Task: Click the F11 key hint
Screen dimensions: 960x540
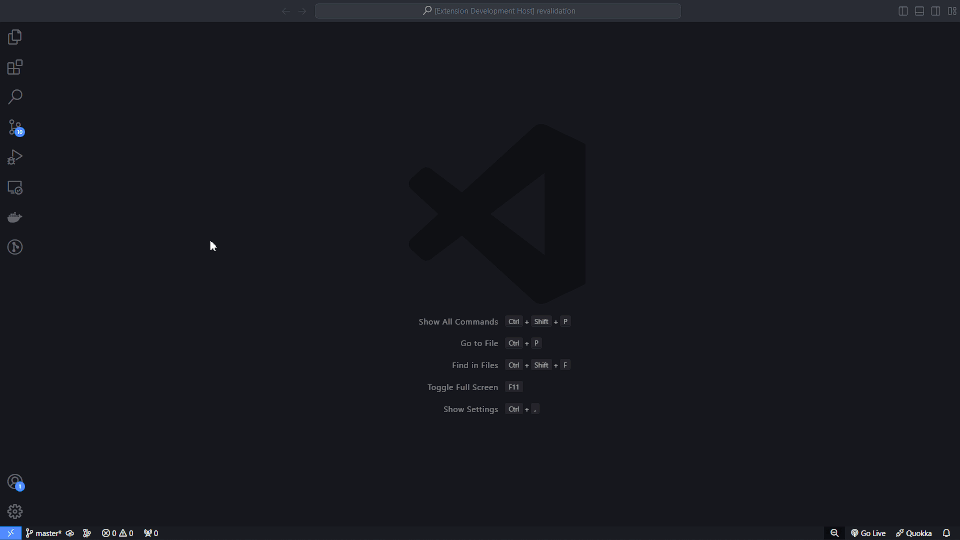Action: pos(514,388)
